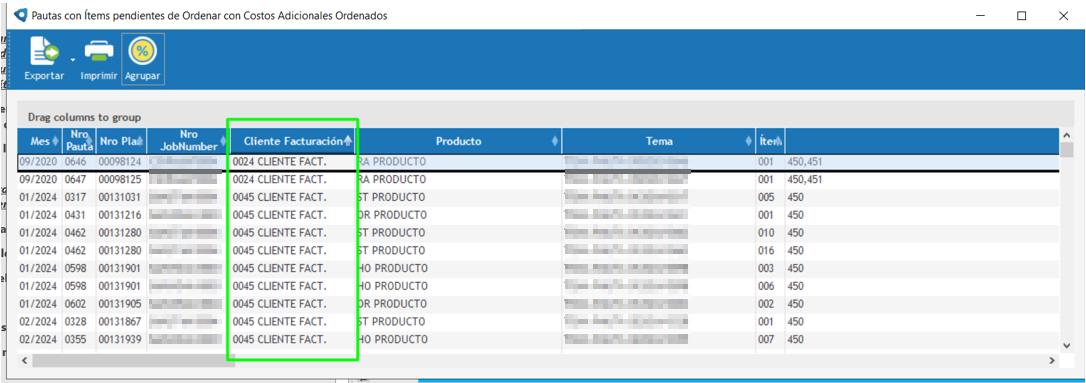Screen dimensions: 1086x383
Task: Select the Nro Pauta cell 0317
Action: (x=75, y=197)
